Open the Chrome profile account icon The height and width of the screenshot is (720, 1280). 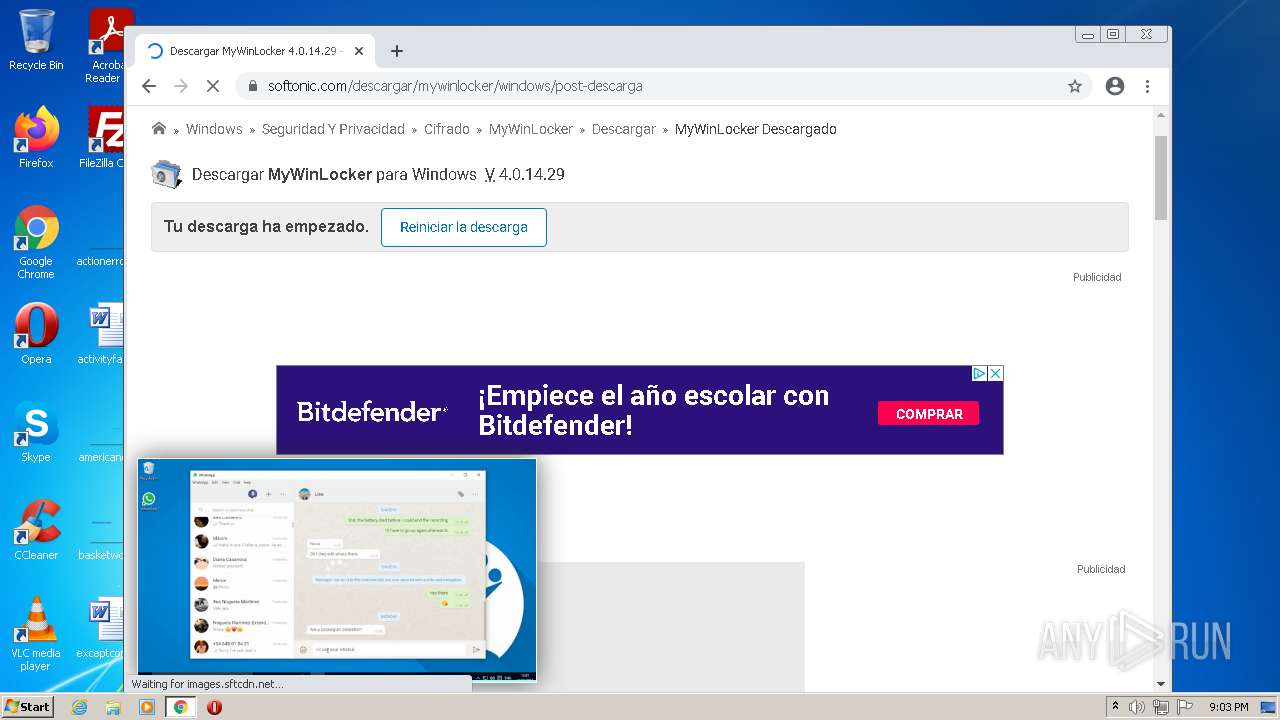1115,86
